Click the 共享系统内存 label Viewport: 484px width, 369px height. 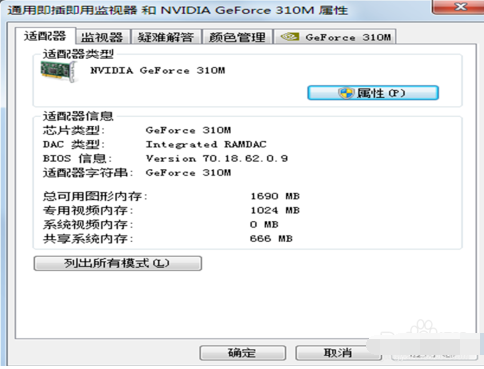(x=88, y=239)
